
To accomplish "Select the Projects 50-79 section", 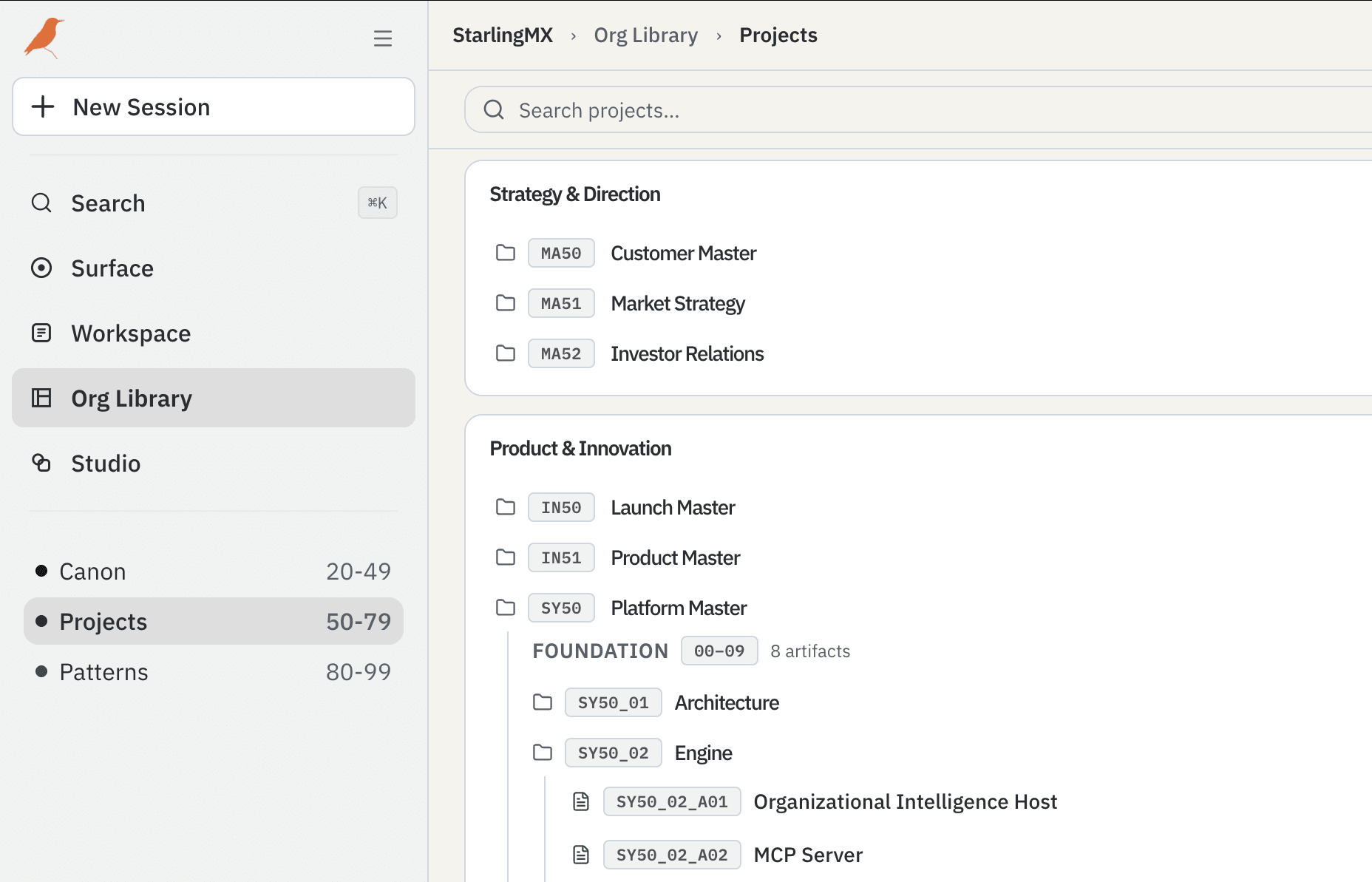I will click(x=214, y=621).
